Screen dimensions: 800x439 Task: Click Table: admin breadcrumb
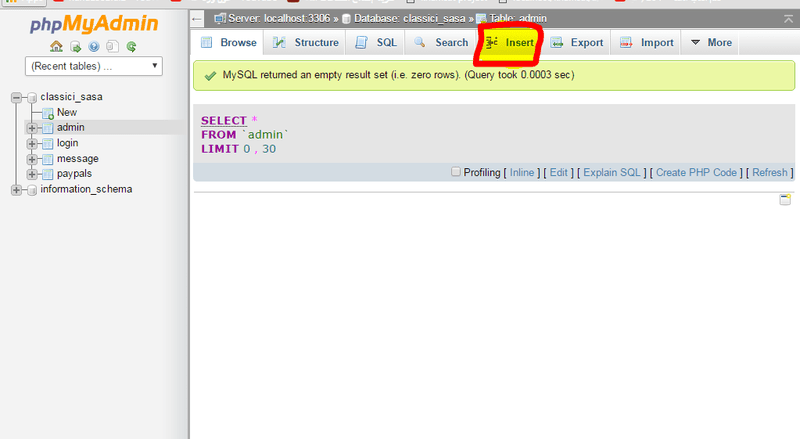click(518, 19)
